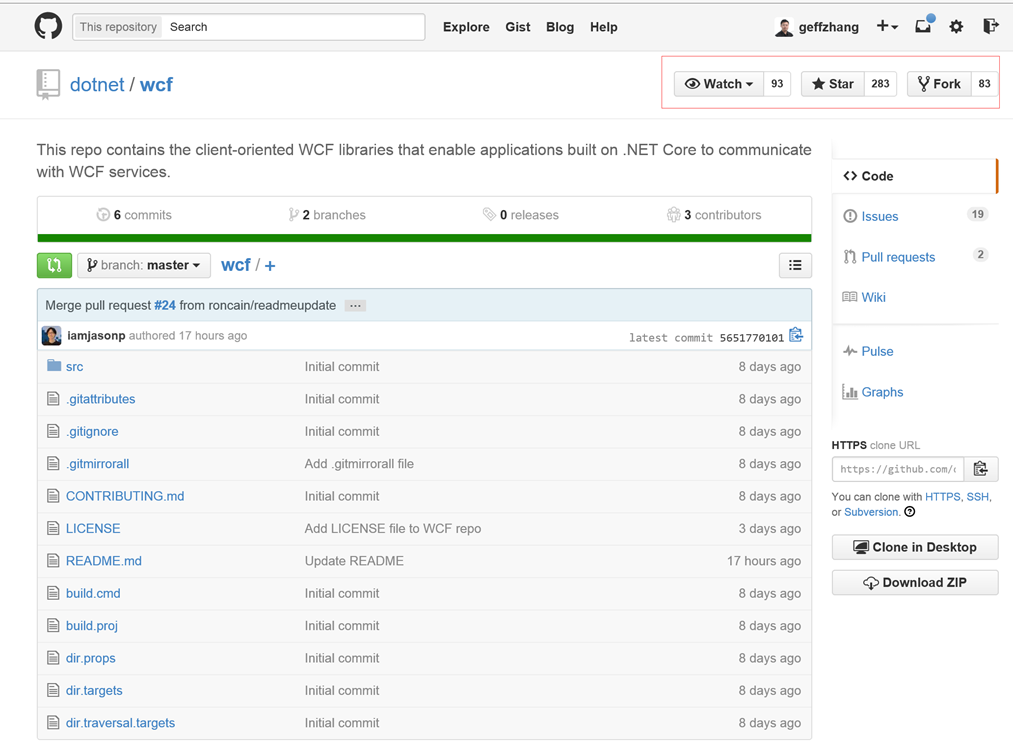Viewport: 1013px width, 742px height.
Task: Open the branch: master dropdown
Action: (x=144, y=265)
